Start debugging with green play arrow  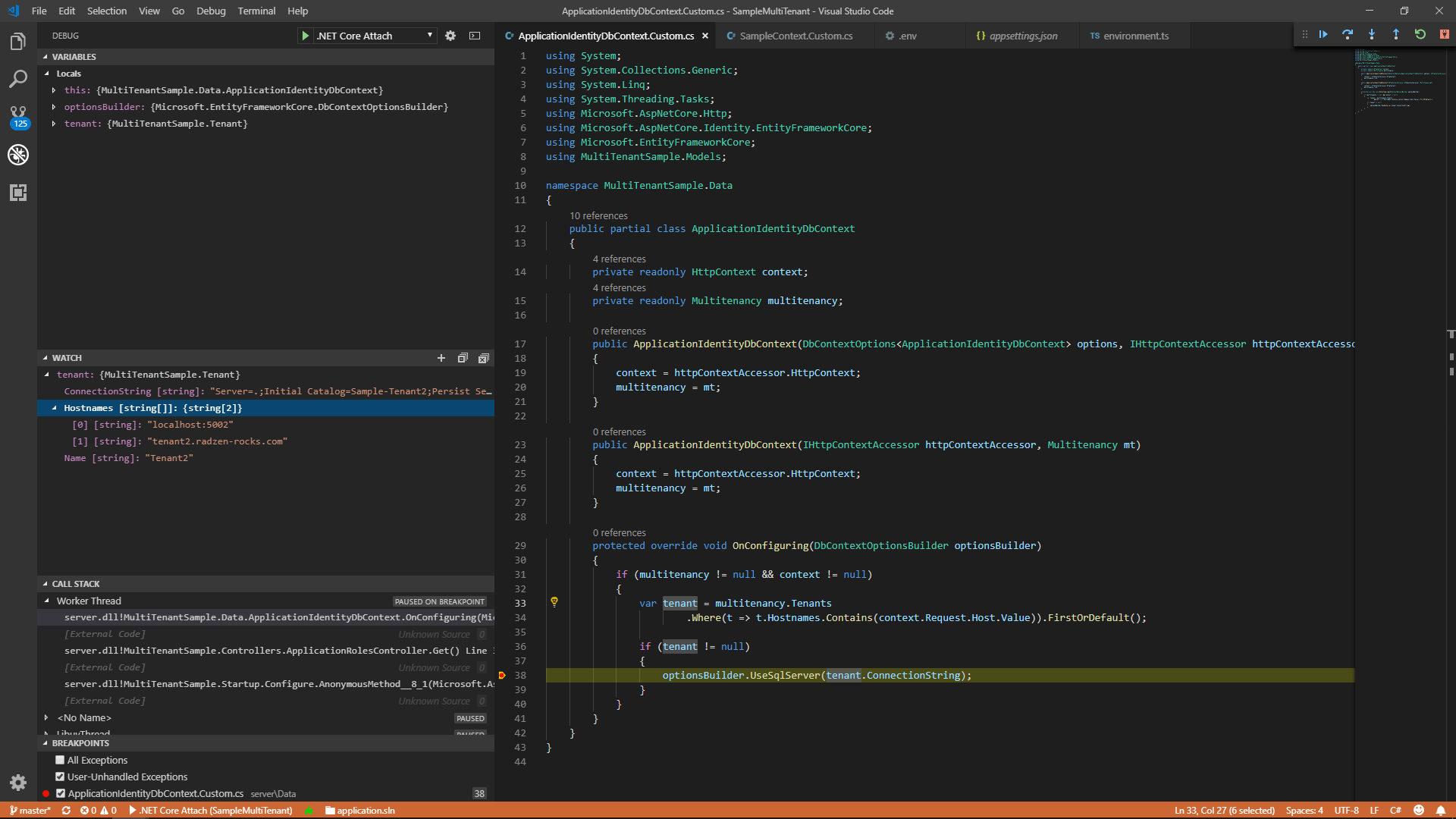pyautogui.click(x=305, y=36)
